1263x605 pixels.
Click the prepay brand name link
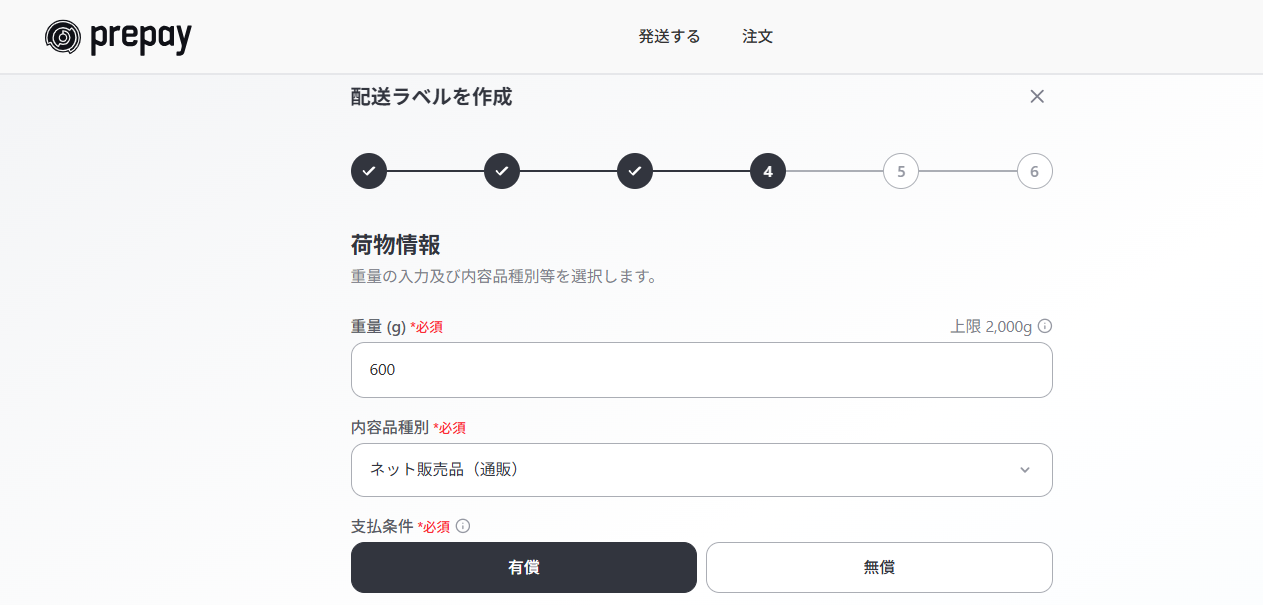tap(141, 38)
